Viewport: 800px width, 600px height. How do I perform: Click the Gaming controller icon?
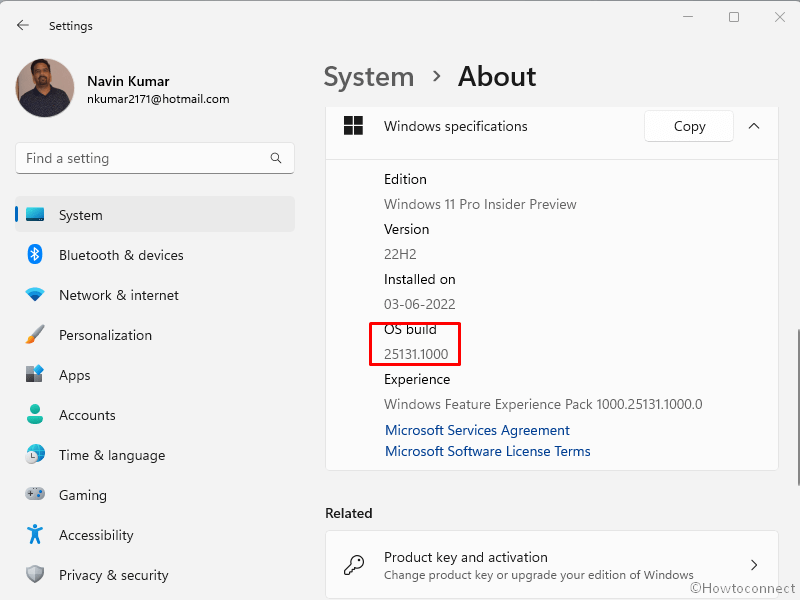(35, 494)
